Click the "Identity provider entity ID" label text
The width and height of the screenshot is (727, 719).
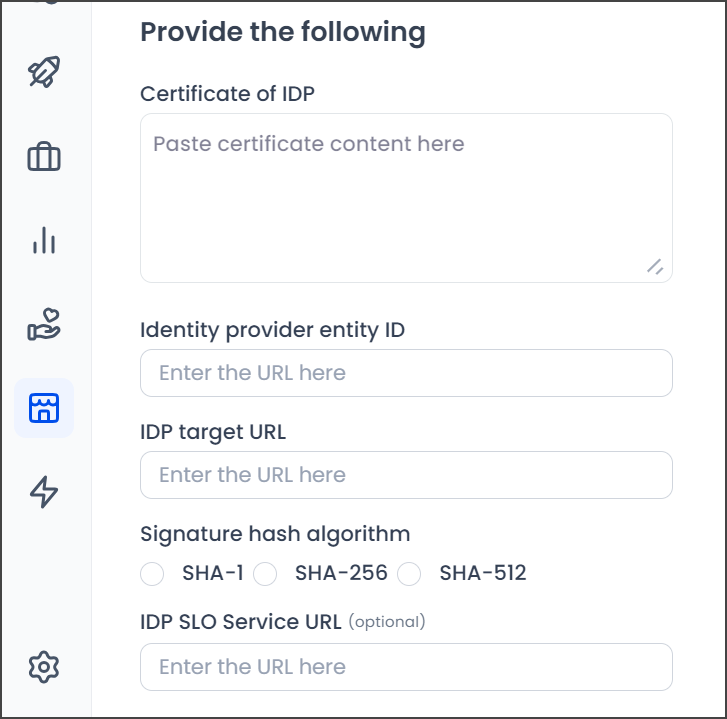(272, 330)
